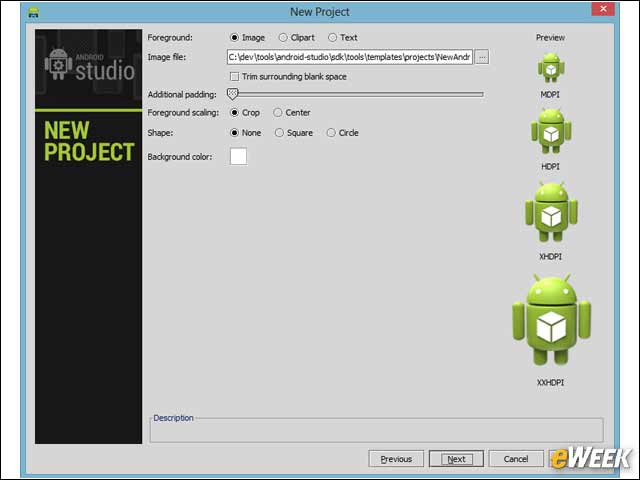This screenshot has width=640, height=480.
Task: Click the Image file path field
Action: point(350,57)
